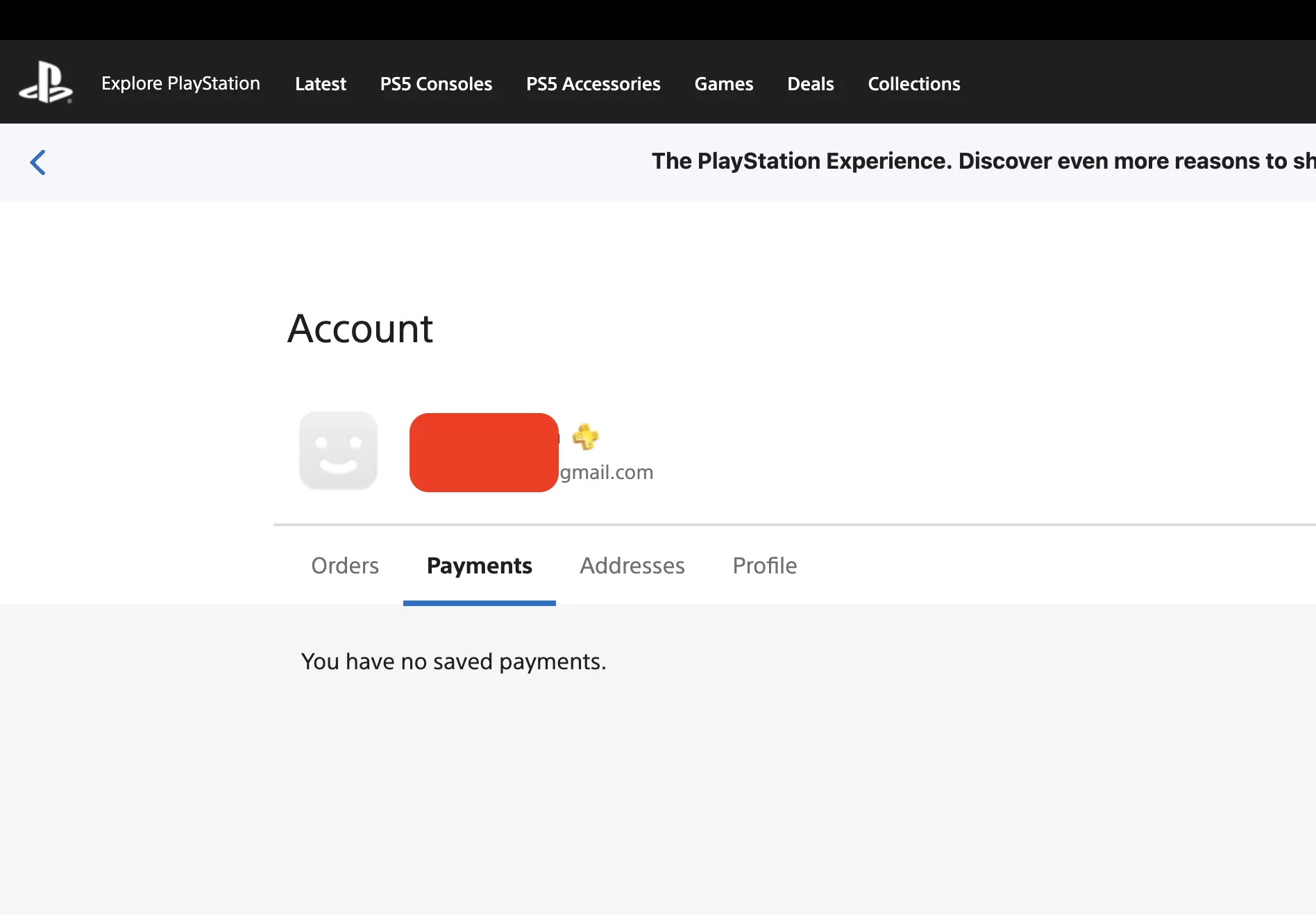Open the Latest navigation item

[320, 84]
